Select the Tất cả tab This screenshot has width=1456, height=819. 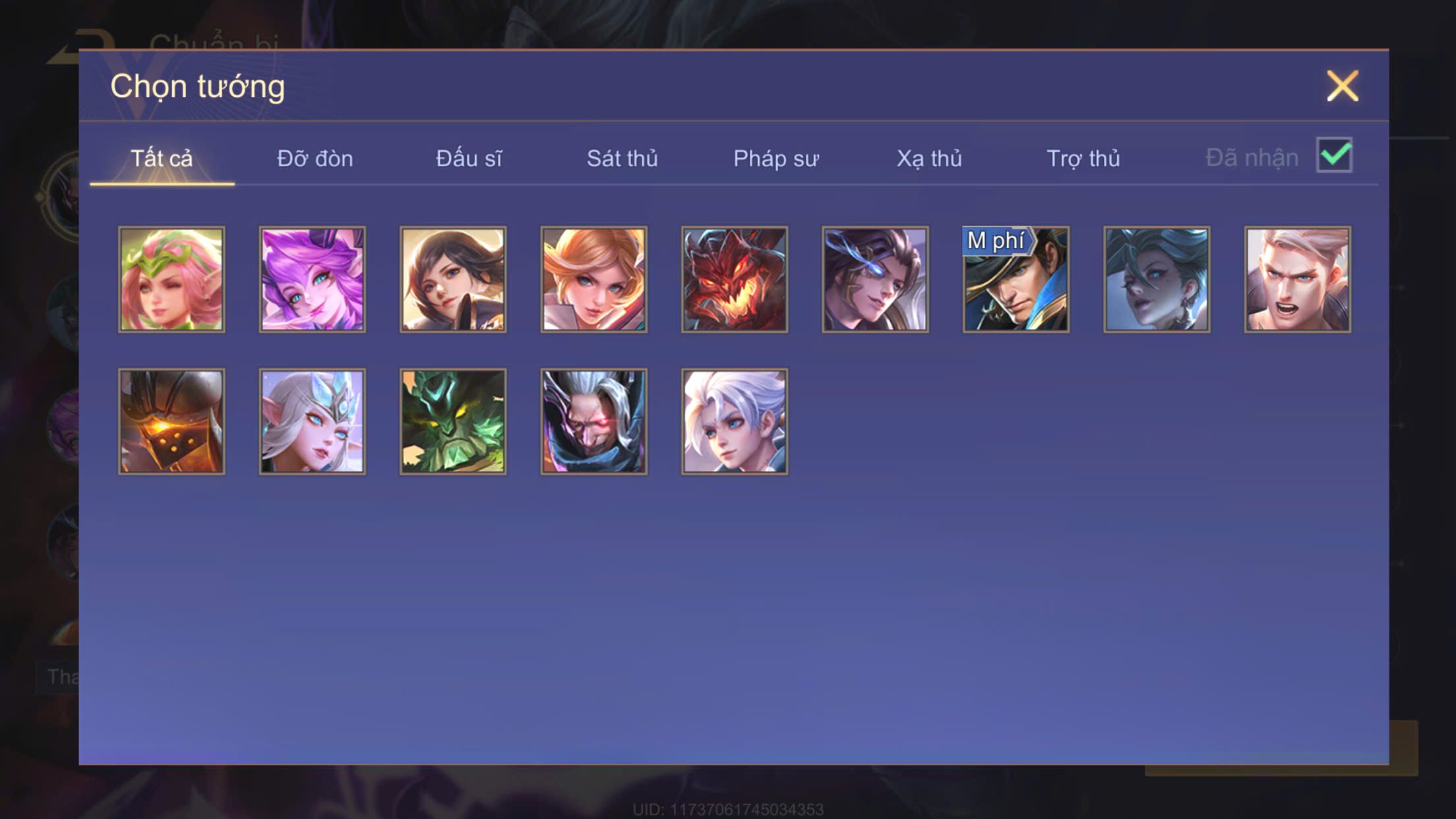coord(162,159)
